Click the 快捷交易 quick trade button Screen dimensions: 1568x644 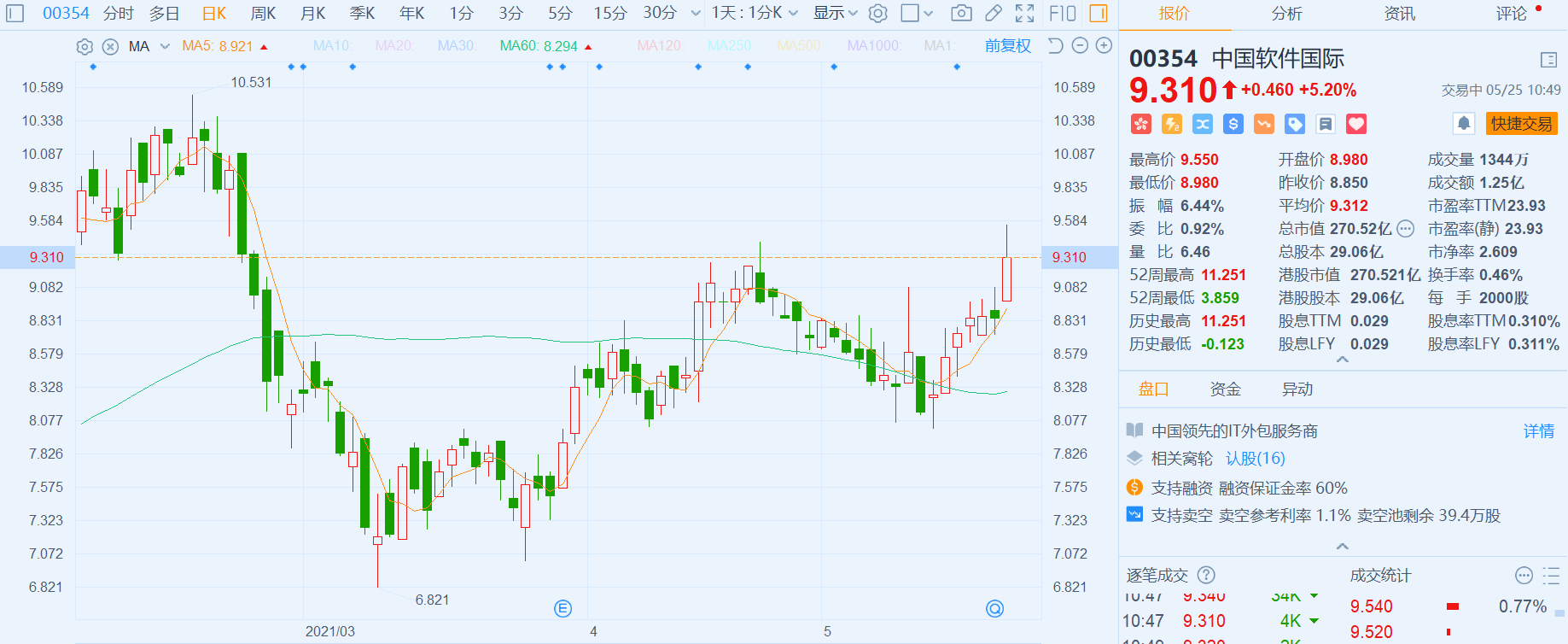coord(1522,124)
